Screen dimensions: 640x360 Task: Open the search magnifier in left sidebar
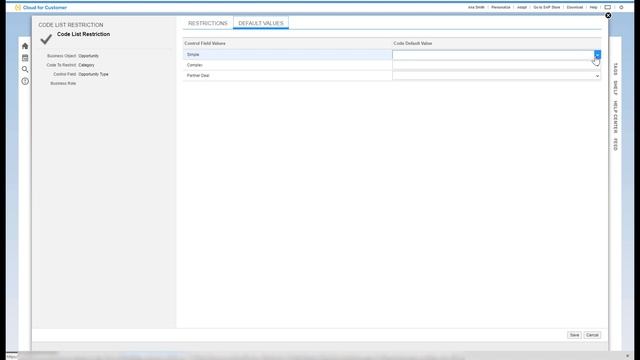[x=25, y=69]
